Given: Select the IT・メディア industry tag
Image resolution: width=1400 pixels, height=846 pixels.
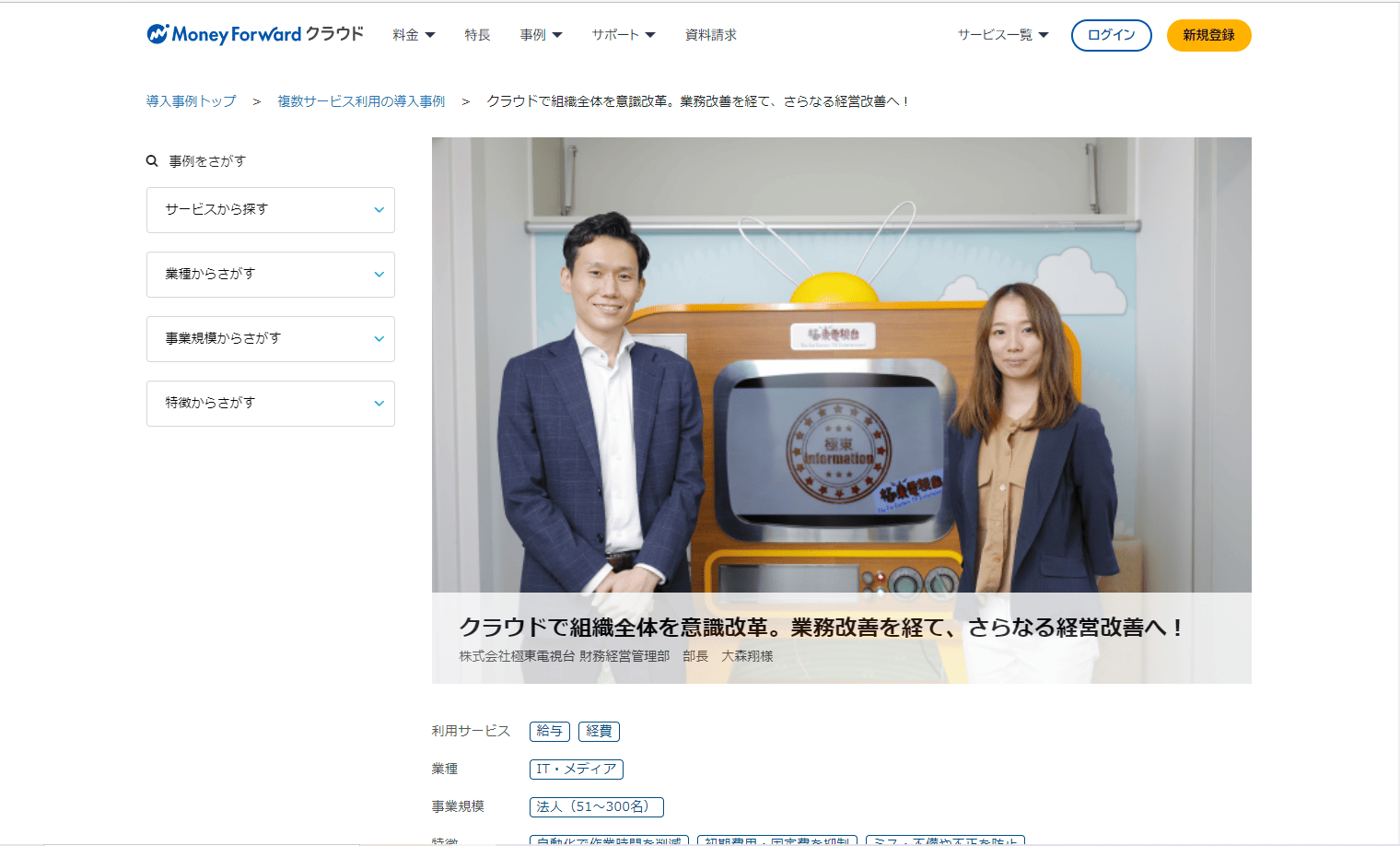Looking at the screenshot, I should [577, 769].
